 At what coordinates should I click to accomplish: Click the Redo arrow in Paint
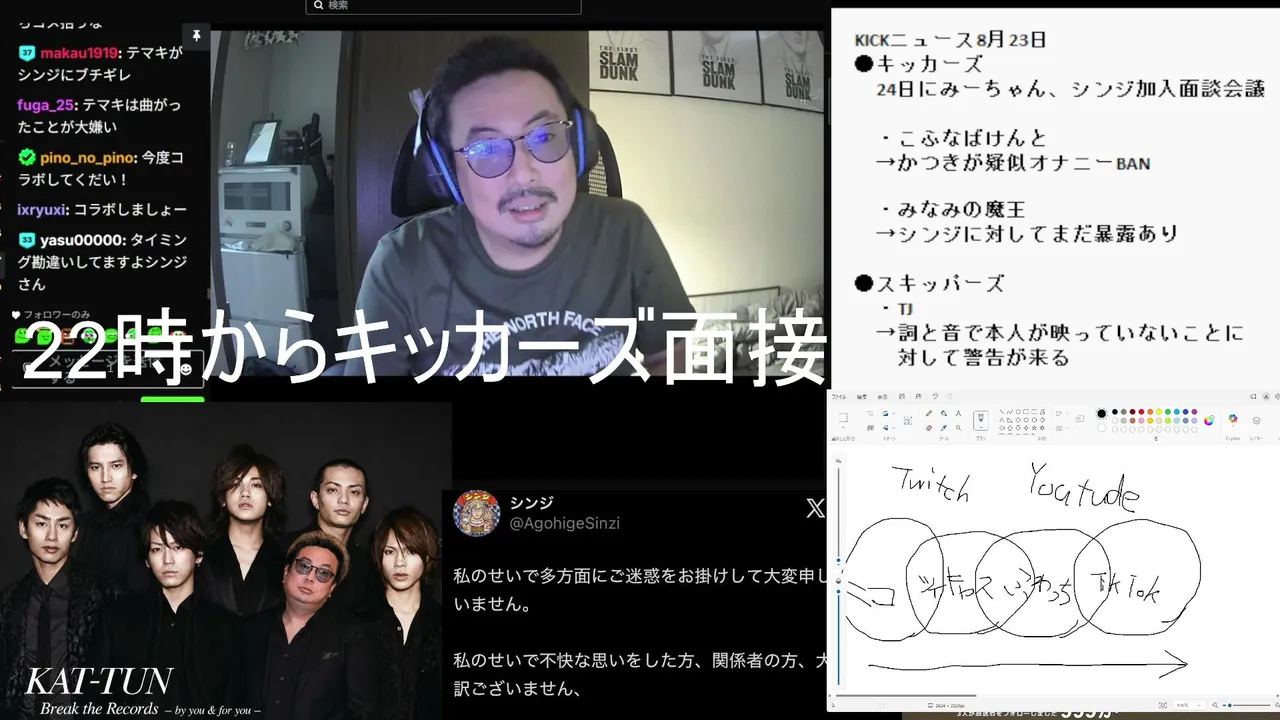(x=950, y=396)
